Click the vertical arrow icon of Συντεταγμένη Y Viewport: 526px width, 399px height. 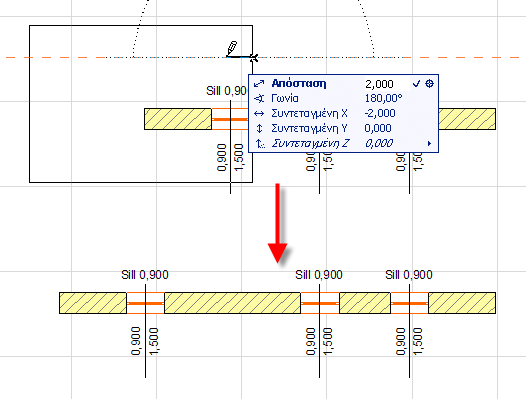(x=259, y=128)
